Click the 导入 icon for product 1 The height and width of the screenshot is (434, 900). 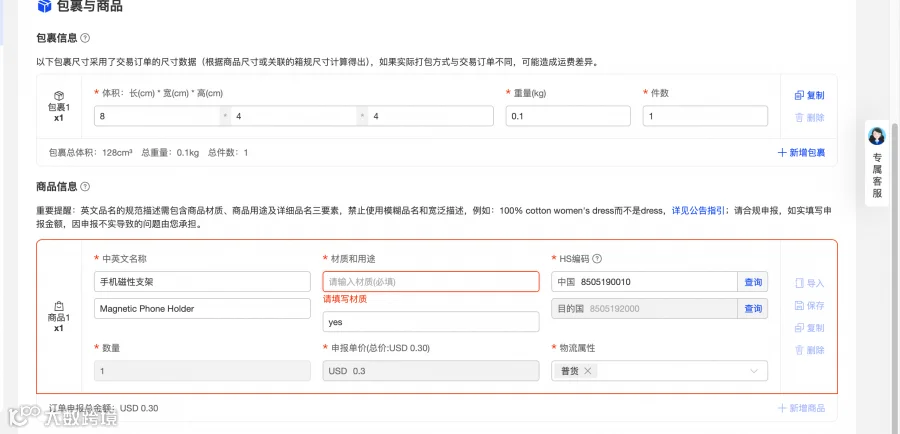800,283
